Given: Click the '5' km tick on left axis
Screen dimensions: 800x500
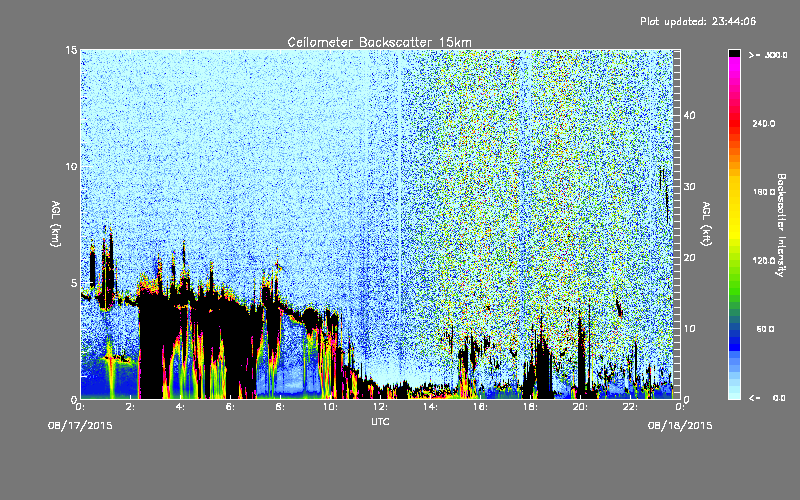Looking at the screenshot, I should coord(74,283).
